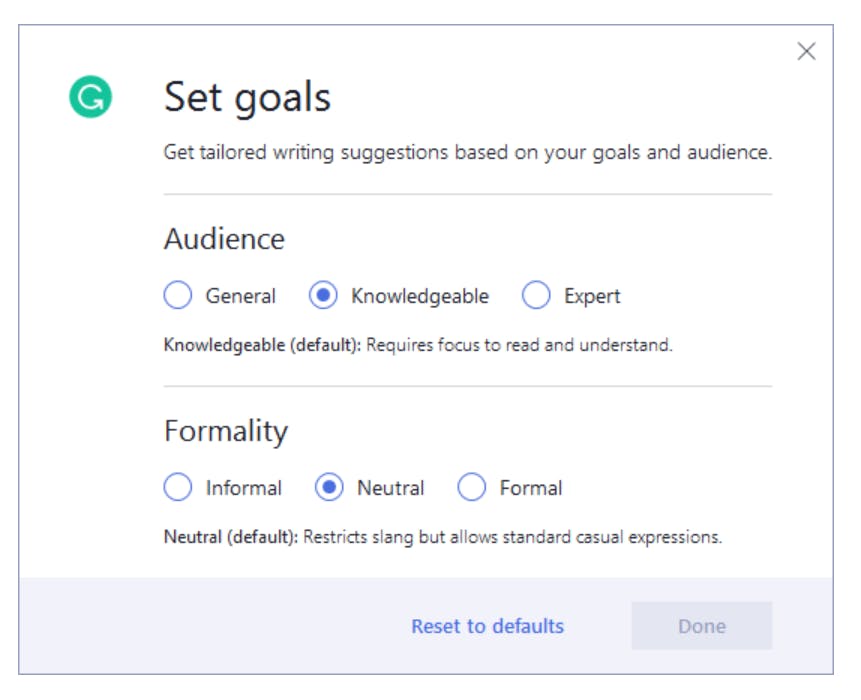Screen dimensions: 861x700
Task: Click the 'Knowledgeable (default)' description line
Action: [417, 346]
